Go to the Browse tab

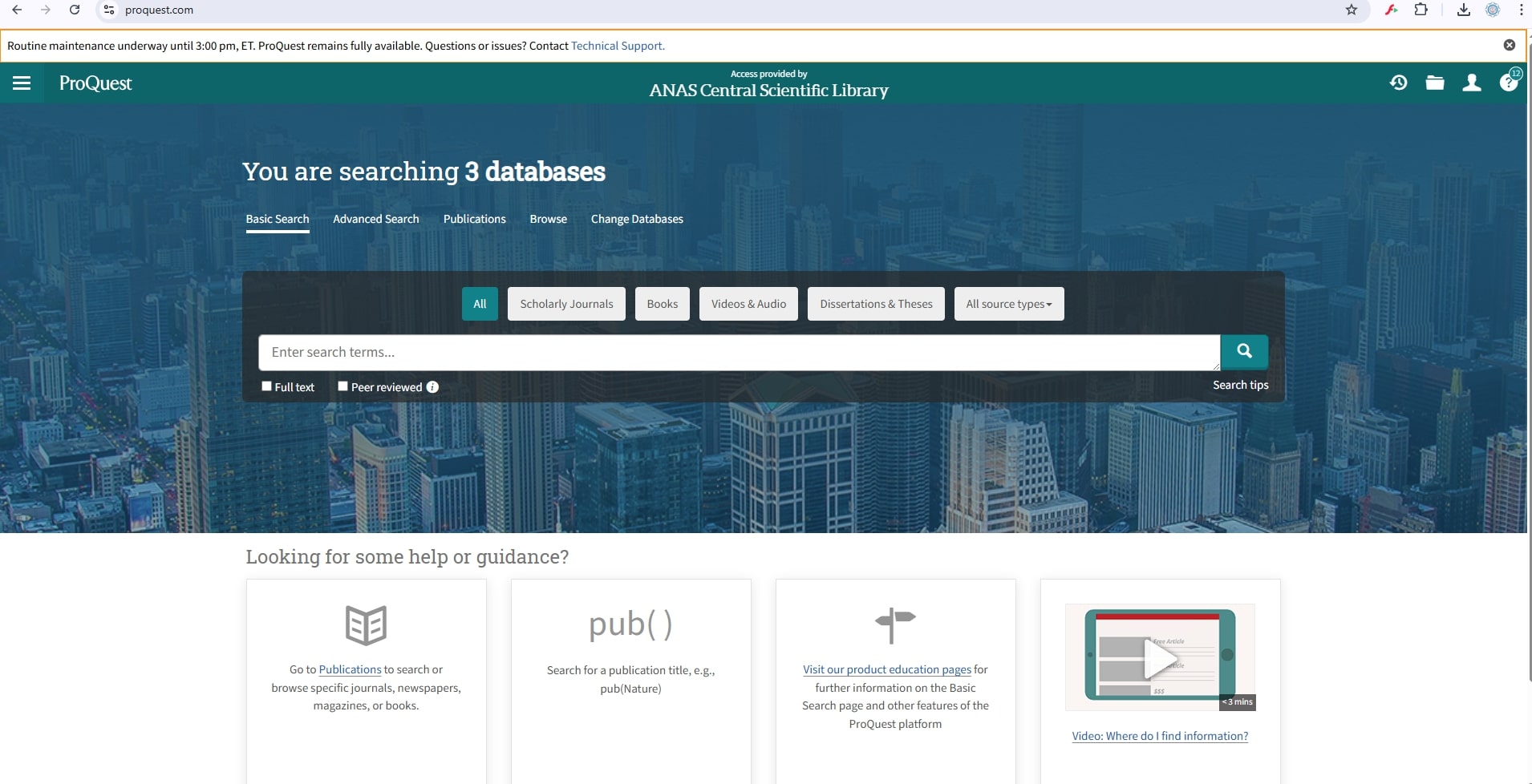[x=548, y=219]
